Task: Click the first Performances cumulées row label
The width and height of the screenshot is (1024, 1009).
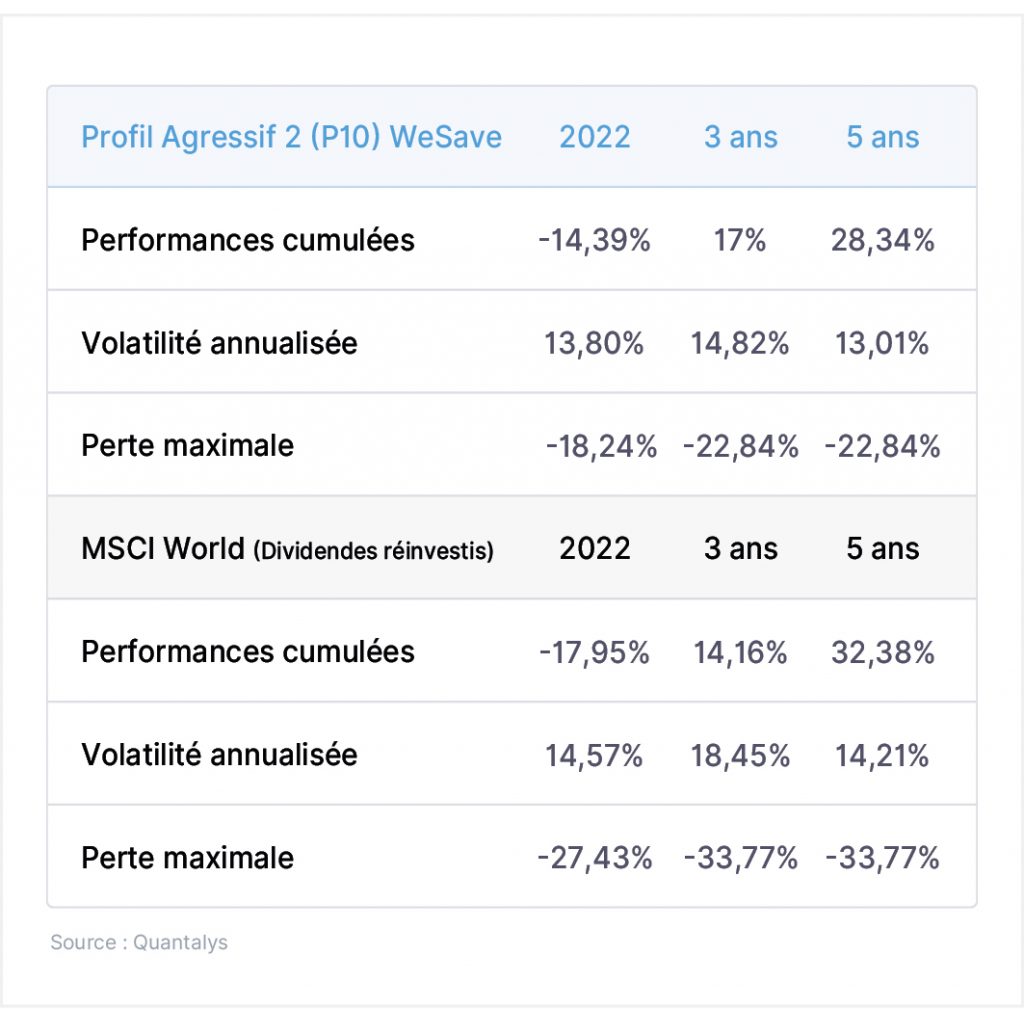Action: tap(248, 240)
